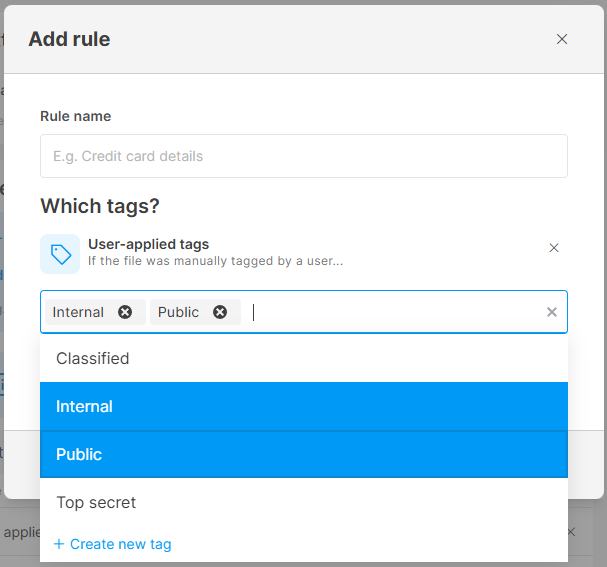Click the User-applied tags heading

point(148,244)
